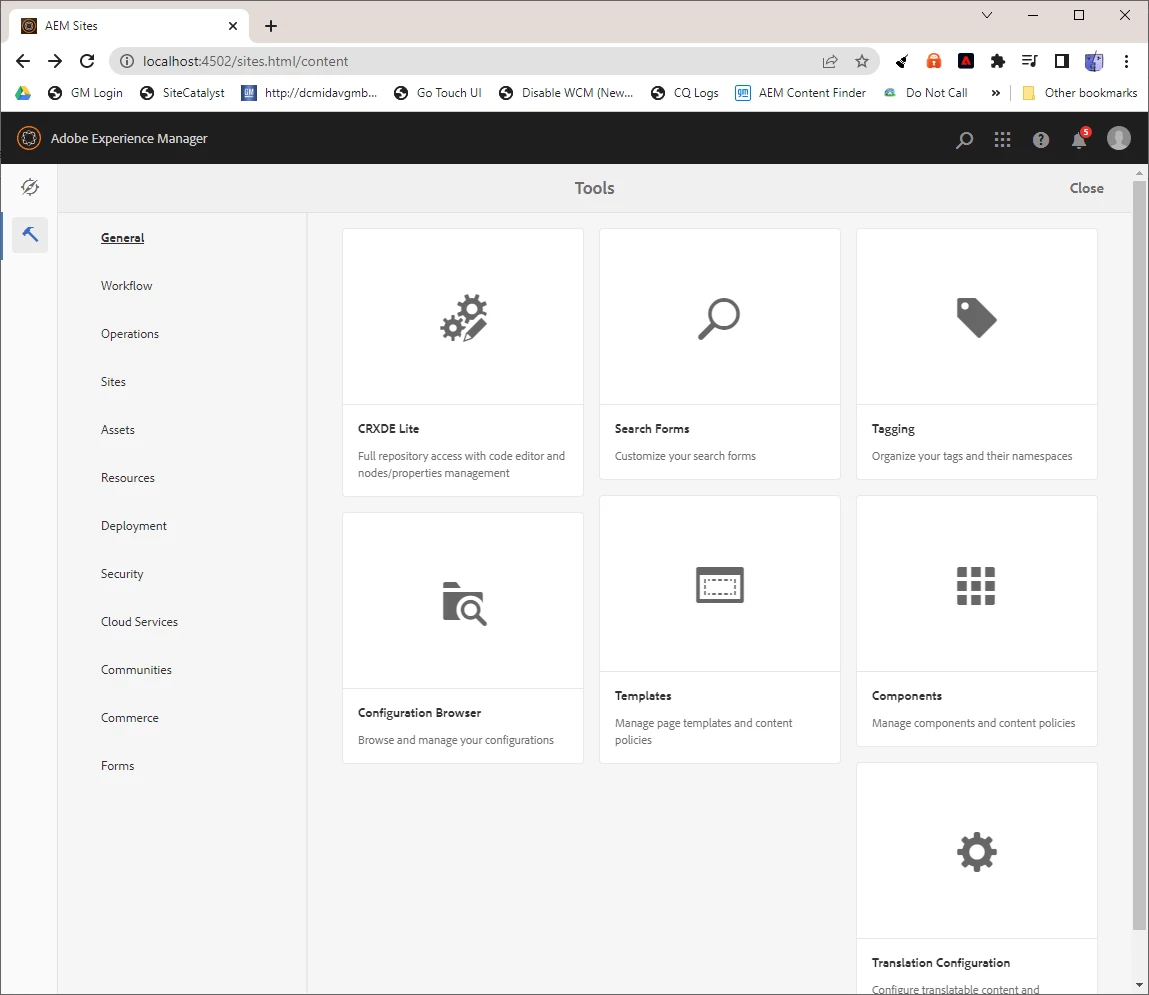The width and height of the screenshot is (1149, 995).
Task: Bookmark this page with the star icon
Action: coord(862,62)
